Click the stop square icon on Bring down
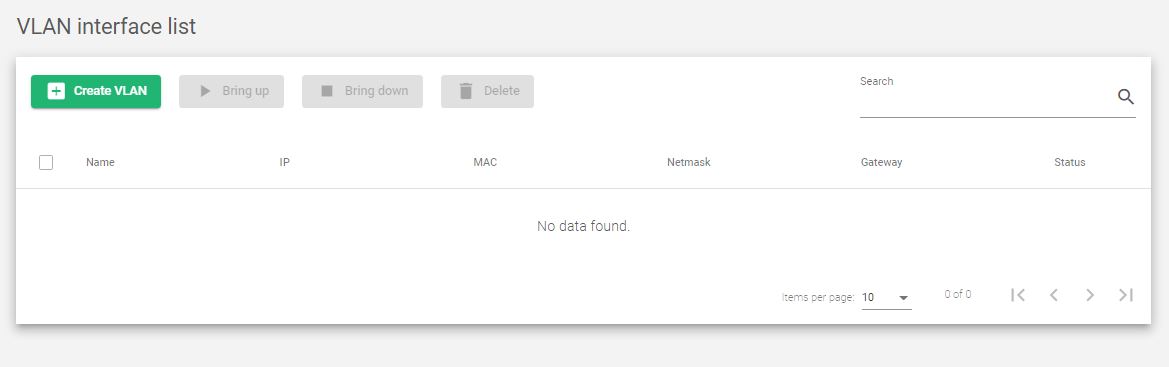This screenshot has height=367, width=1169. click(x=327, y=91)
